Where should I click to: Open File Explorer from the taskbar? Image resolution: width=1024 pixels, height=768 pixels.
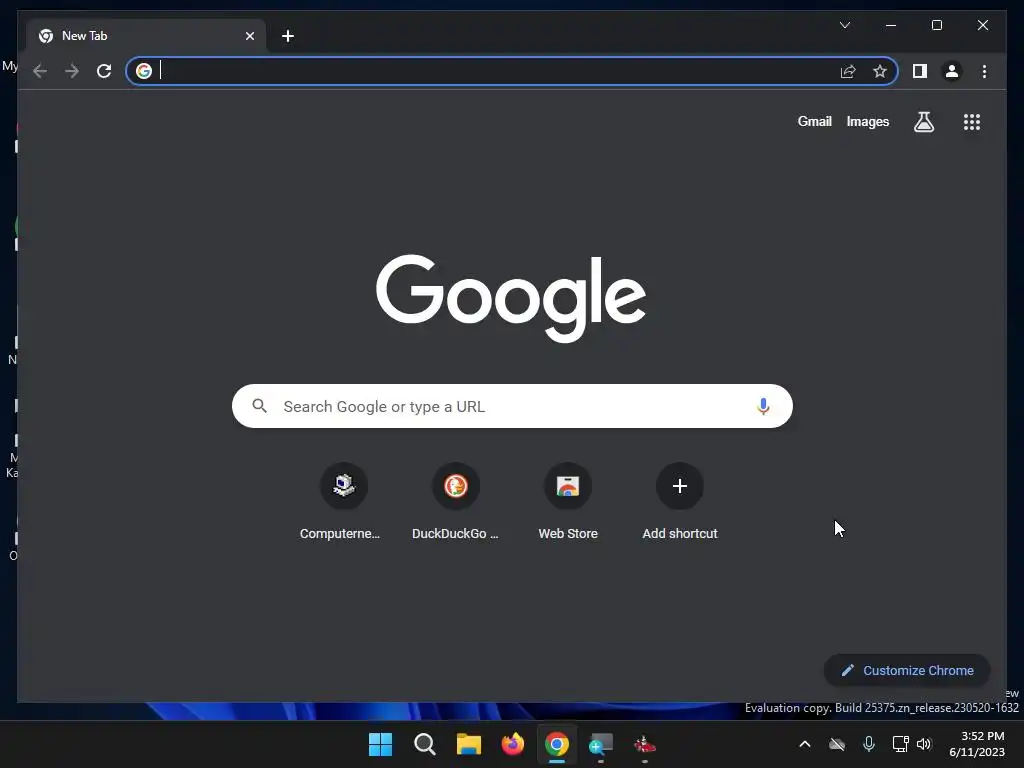tap(468, 744)
